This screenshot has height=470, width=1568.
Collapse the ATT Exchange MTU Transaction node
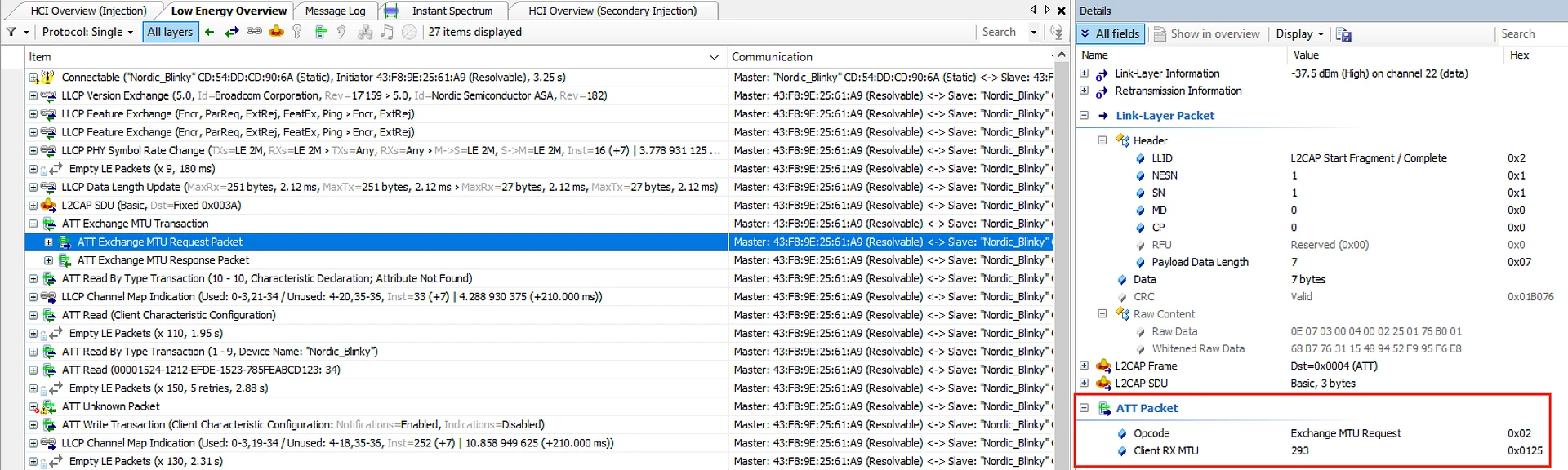33,224
